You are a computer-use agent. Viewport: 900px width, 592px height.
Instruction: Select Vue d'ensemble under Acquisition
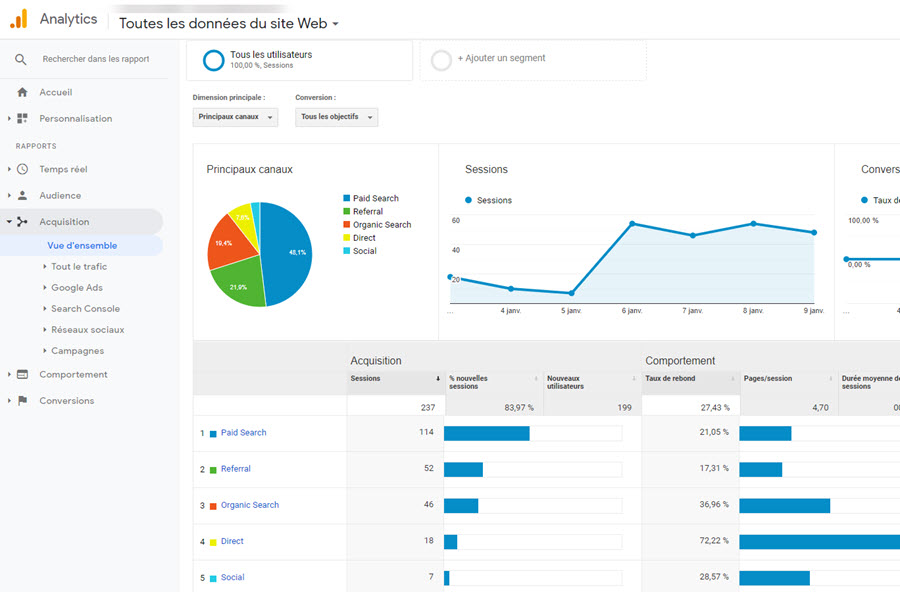[x=82, y=245]
